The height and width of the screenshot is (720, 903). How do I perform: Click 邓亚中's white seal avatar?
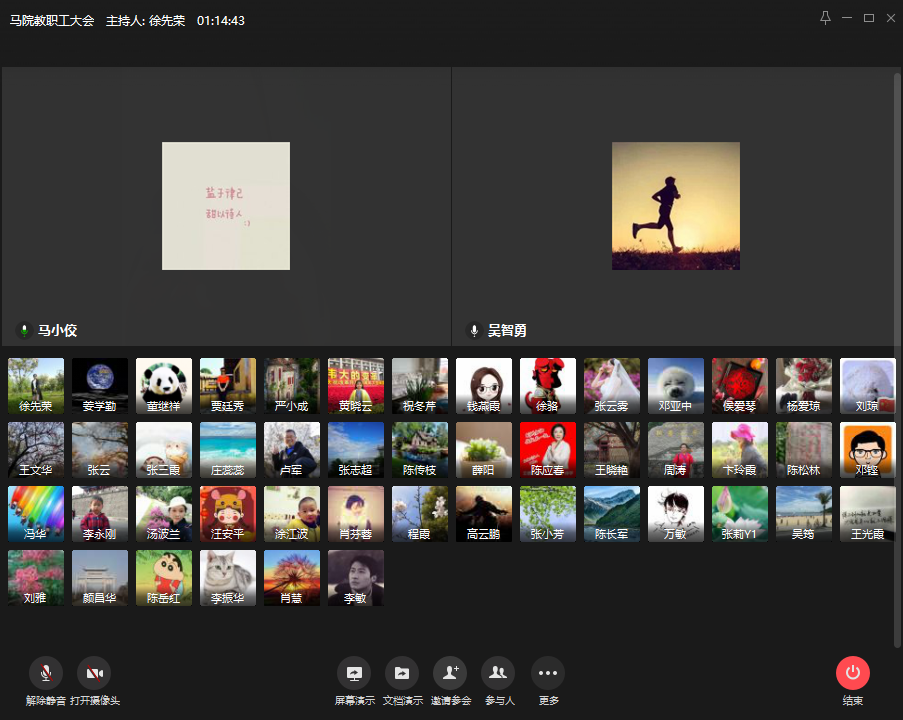676,386
